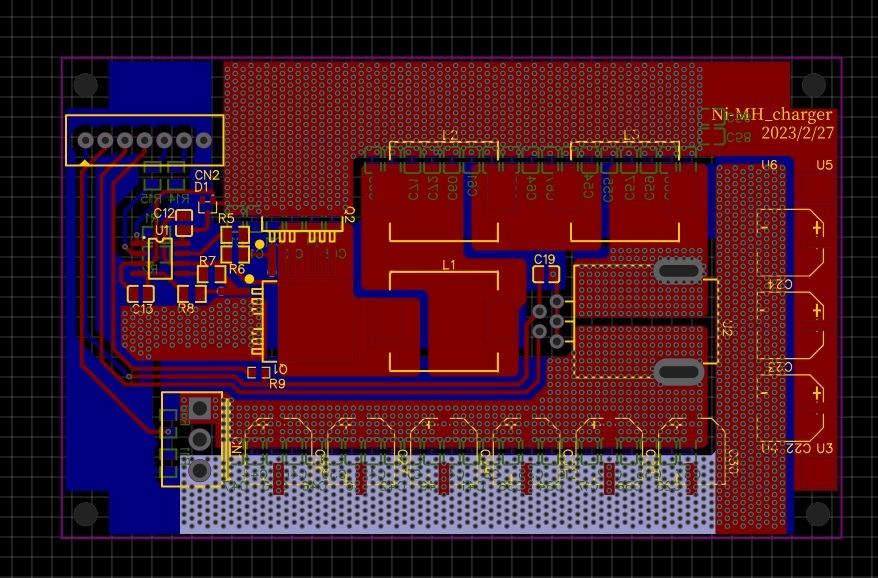The height and width of the screenshot is (578, 878).
Task: Select the L3 inductor reference label
Action: point(631,135)
